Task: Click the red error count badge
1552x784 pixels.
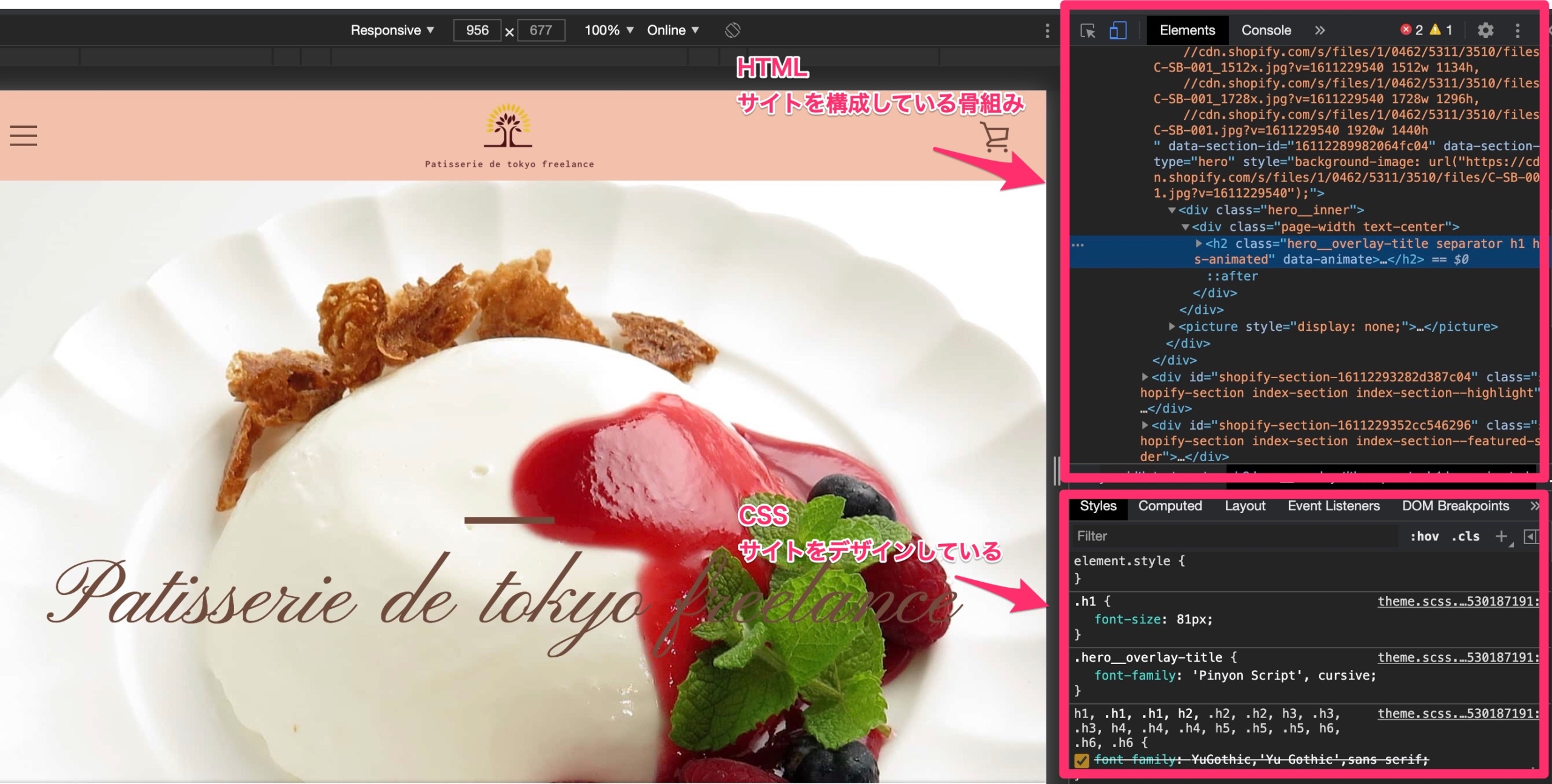Action: click(1412, 30)
